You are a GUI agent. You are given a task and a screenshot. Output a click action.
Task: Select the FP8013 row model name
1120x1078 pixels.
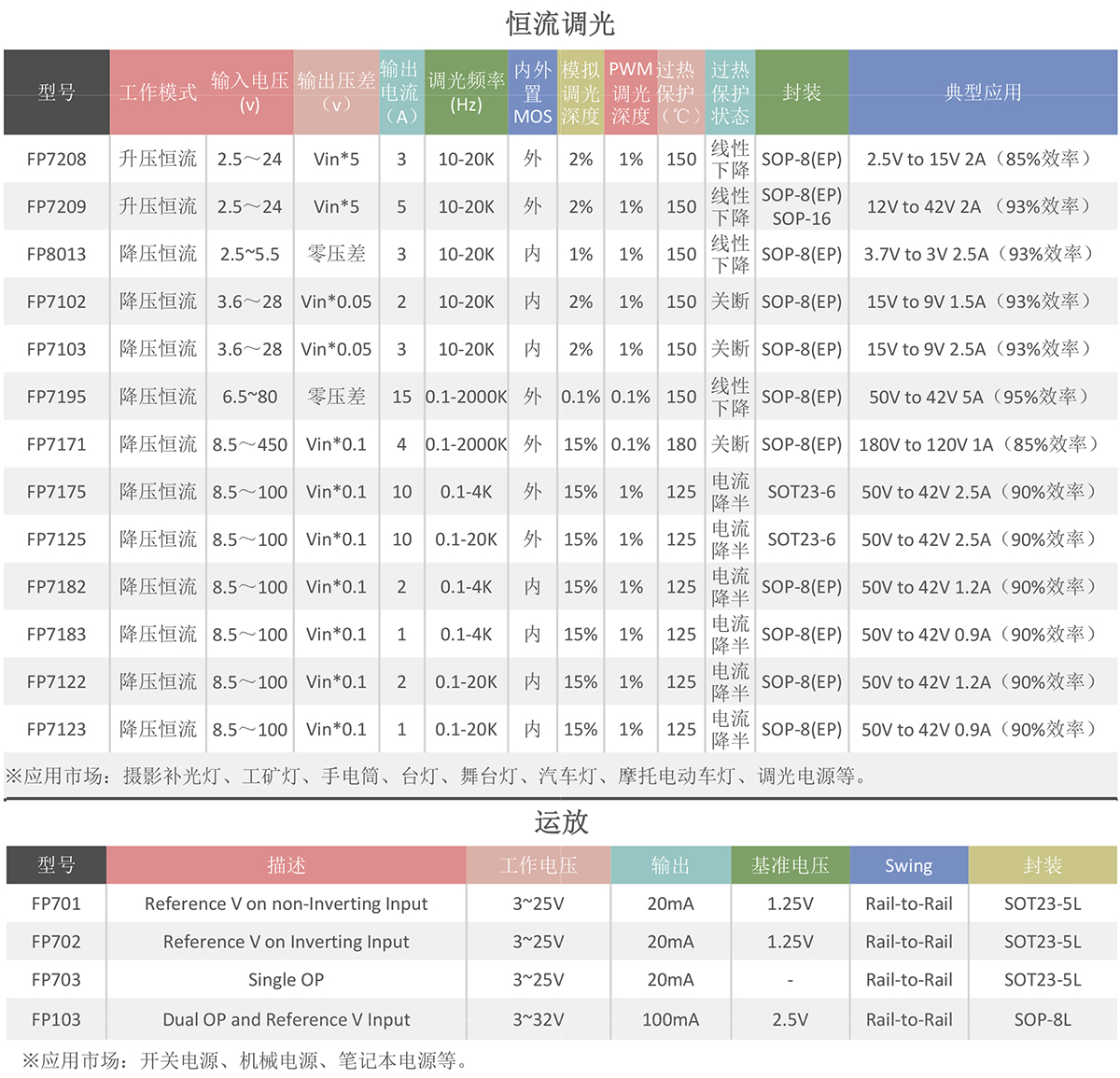coord(56,255)
